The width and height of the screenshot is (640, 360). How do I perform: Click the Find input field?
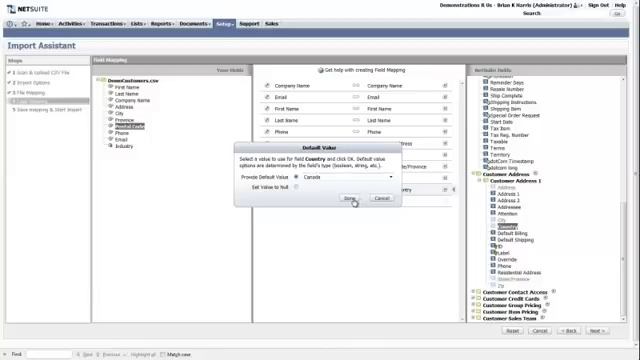coord(49,354)
